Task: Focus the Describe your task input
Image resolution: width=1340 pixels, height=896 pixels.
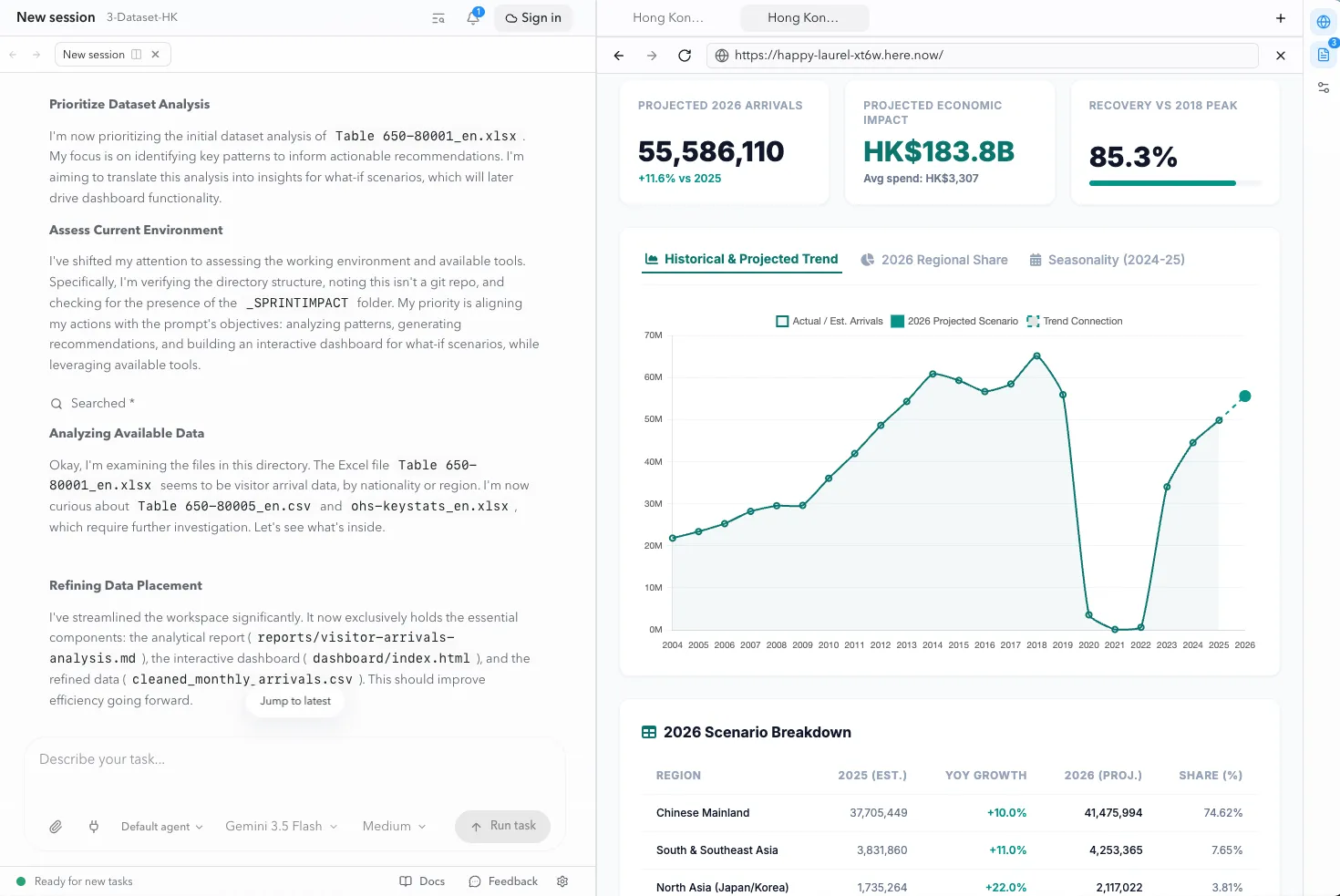Action: tap(294, 770)
